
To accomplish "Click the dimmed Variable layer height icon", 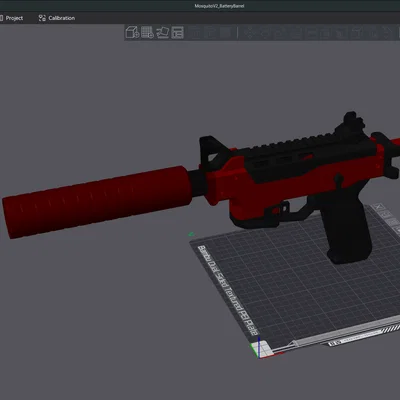I will [226, 32].
